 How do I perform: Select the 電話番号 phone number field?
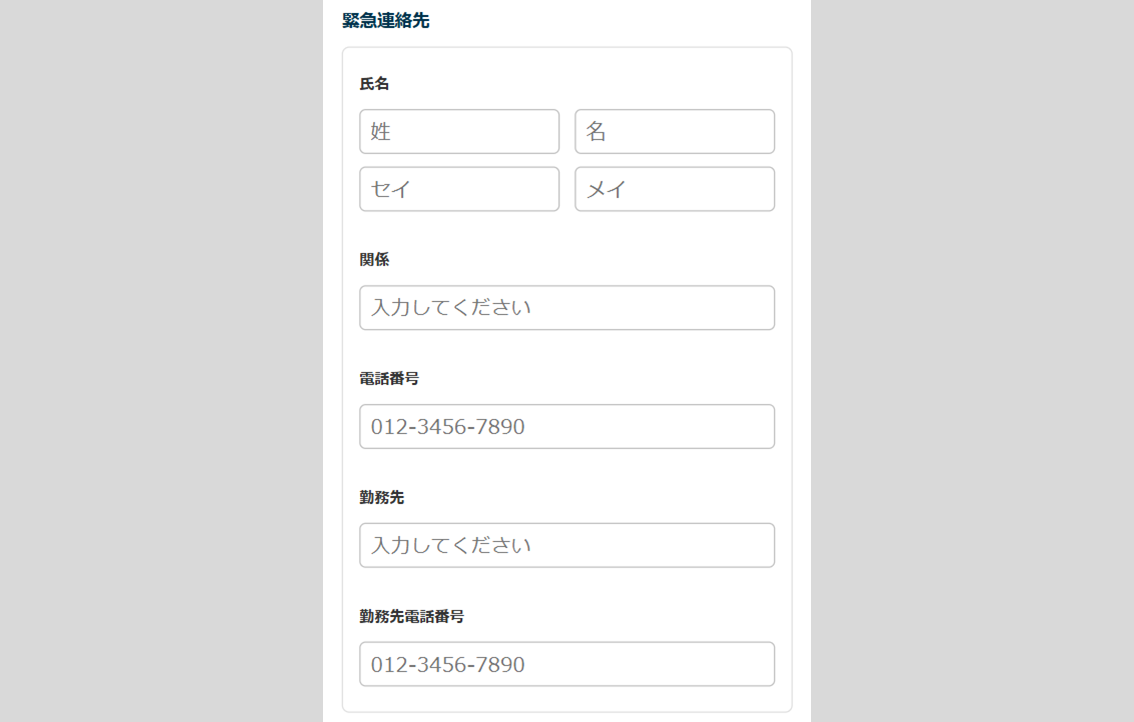[x=567, y=427]
